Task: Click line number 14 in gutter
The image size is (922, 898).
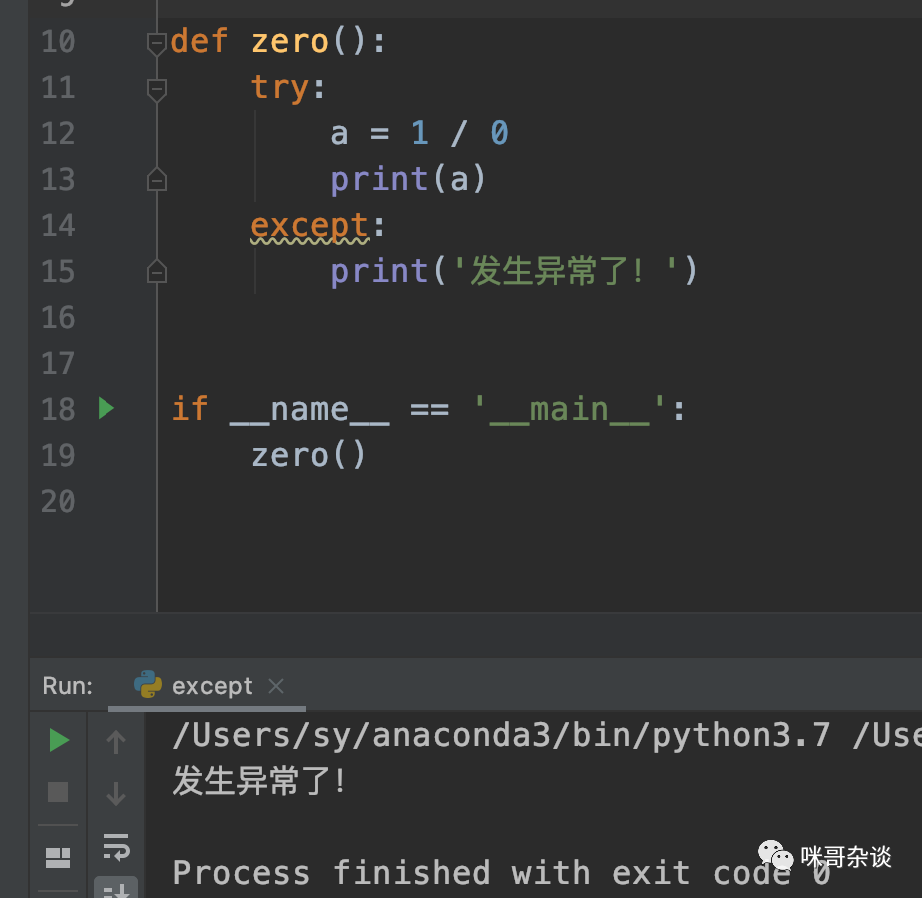Action: coord(58,226)
